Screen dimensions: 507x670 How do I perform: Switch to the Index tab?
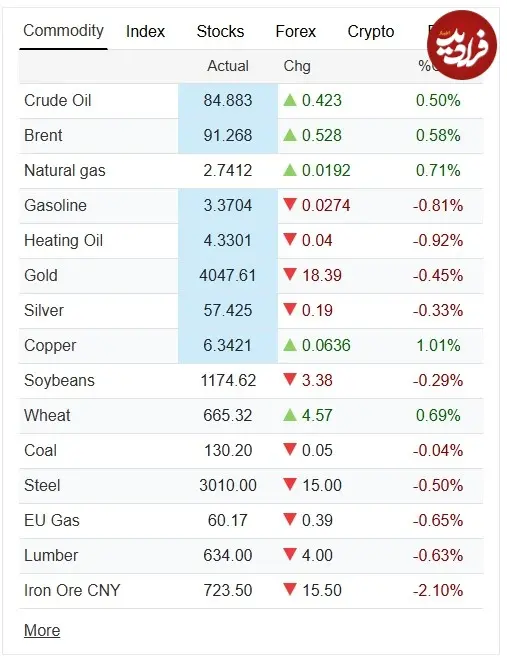[x=145, y=32]
